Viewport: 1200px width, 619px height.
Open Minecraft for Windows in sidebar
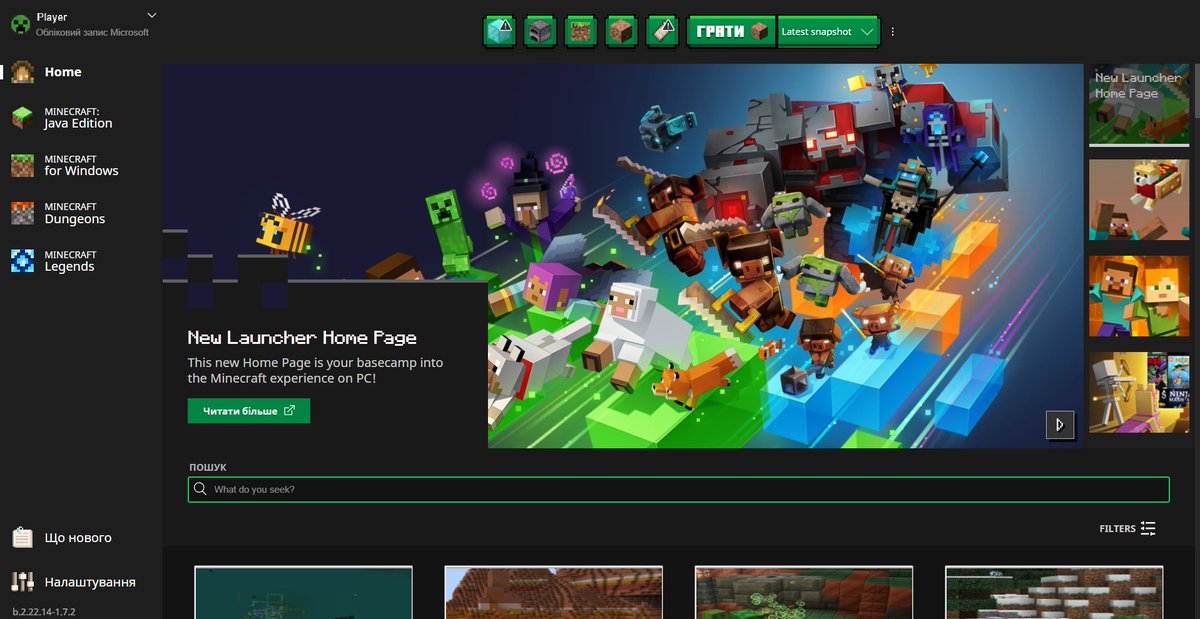click(x=81, y=165)
